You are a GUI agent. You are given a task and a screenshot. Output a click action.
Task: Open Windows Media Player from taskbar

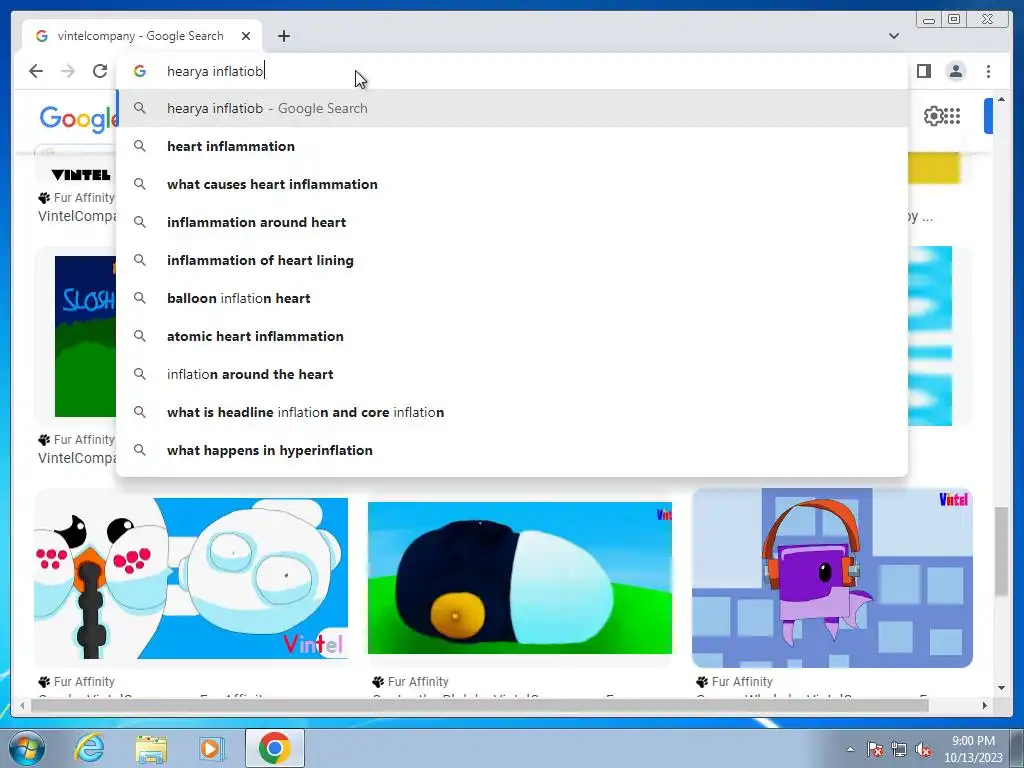(x=212, y=748)
